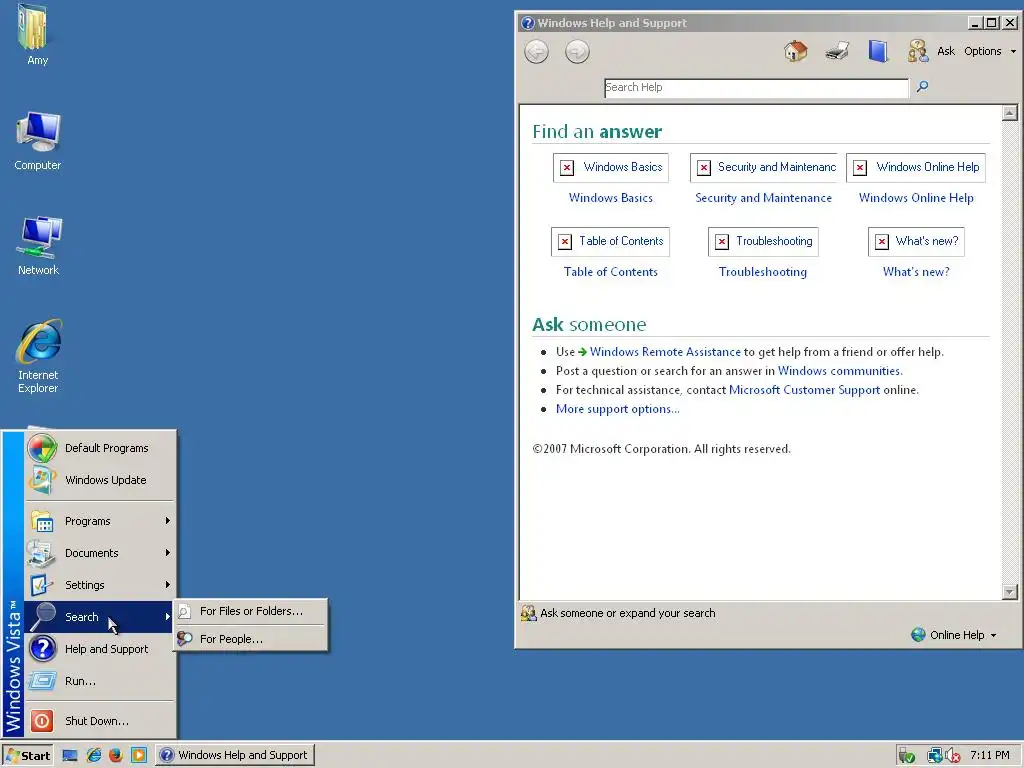1024x768 pixels.
Task: Open the Options dropdown menu
Action: [990, 51]
